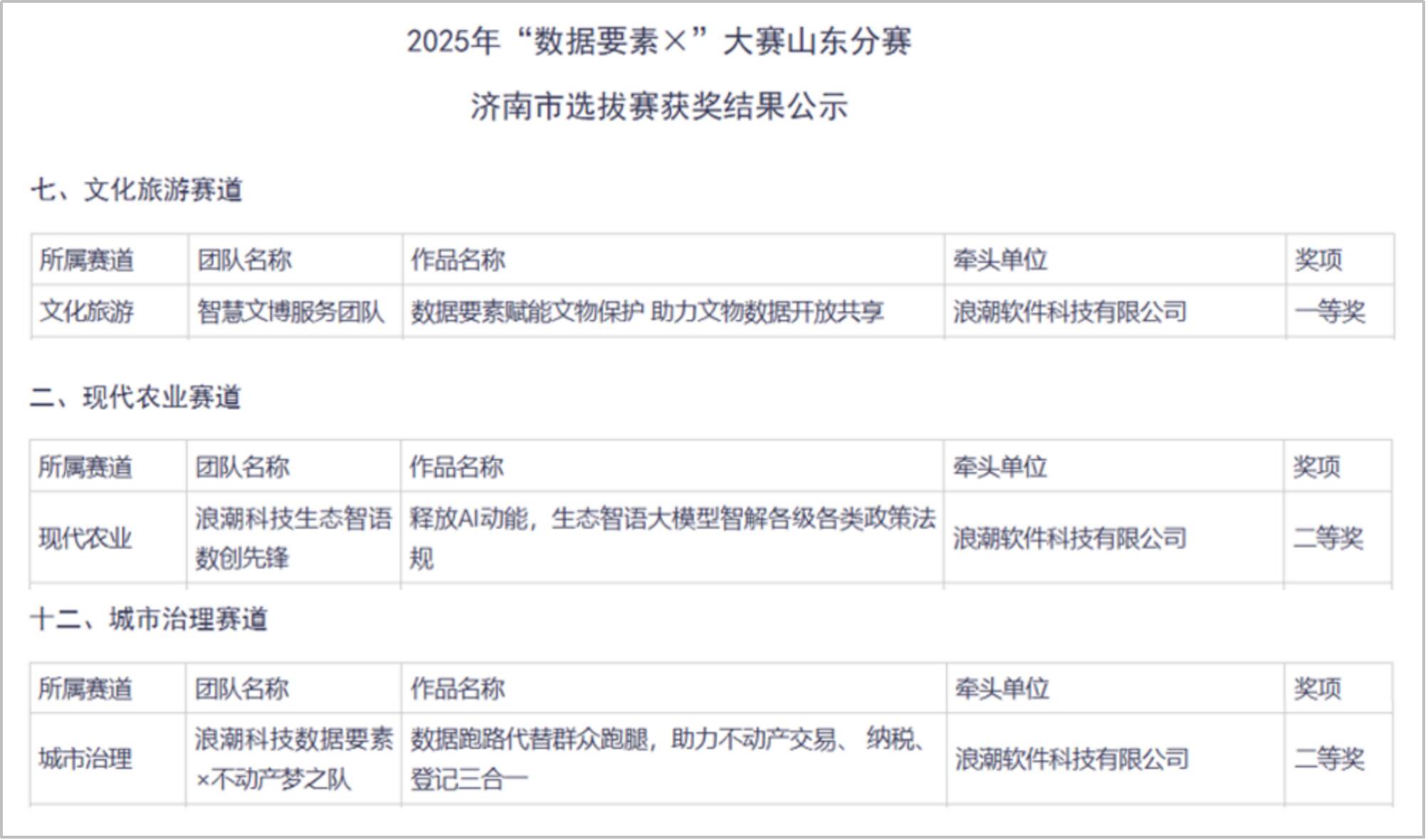Click '浪潮软件科技有限公司' in the 文化旅游 row
Image resolution: width=1428 pixels, height=840 pixels.
[1070, 312]
